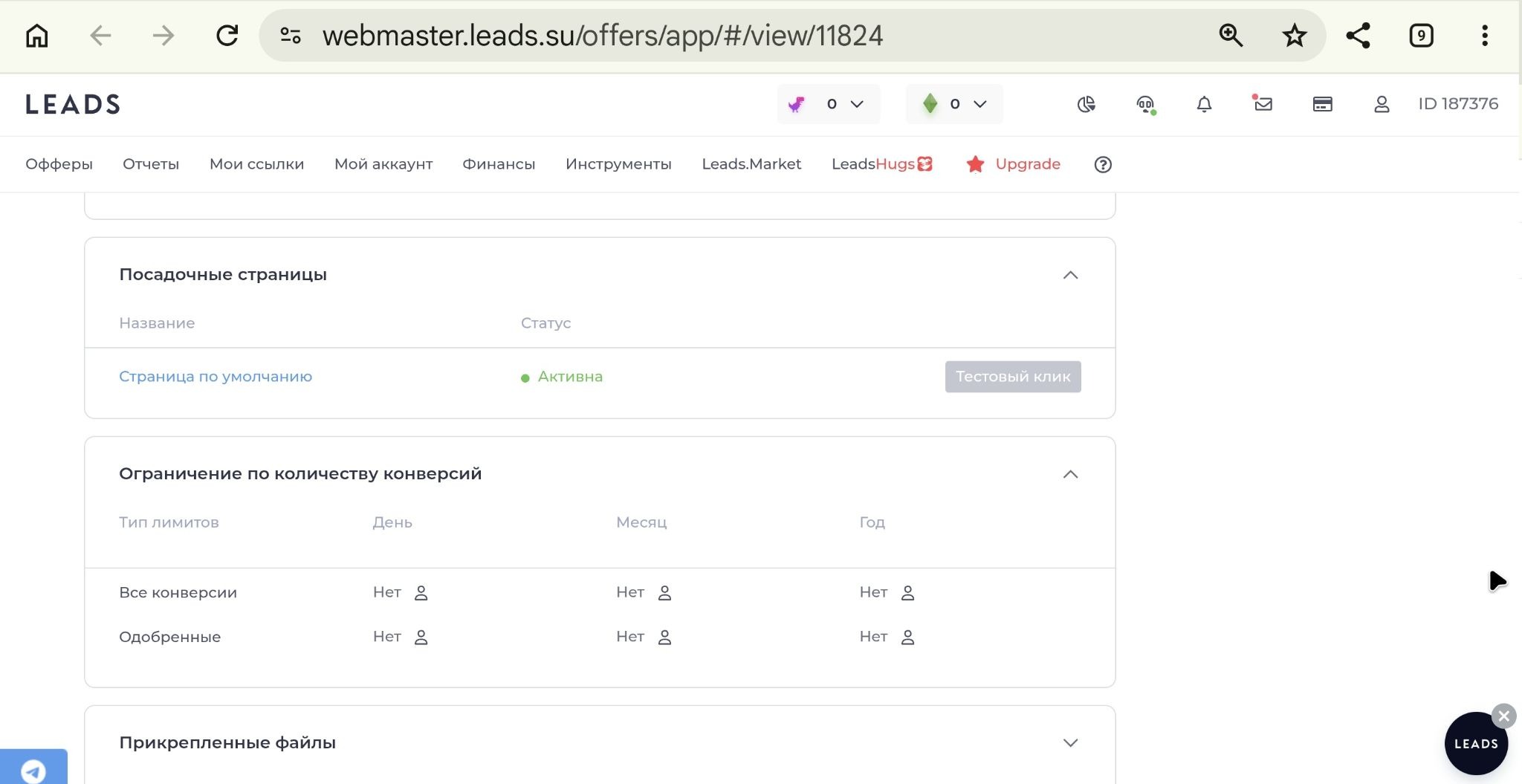Open the help question mark icon
Screen dimensions: 1522x784
click(1103, 165)
